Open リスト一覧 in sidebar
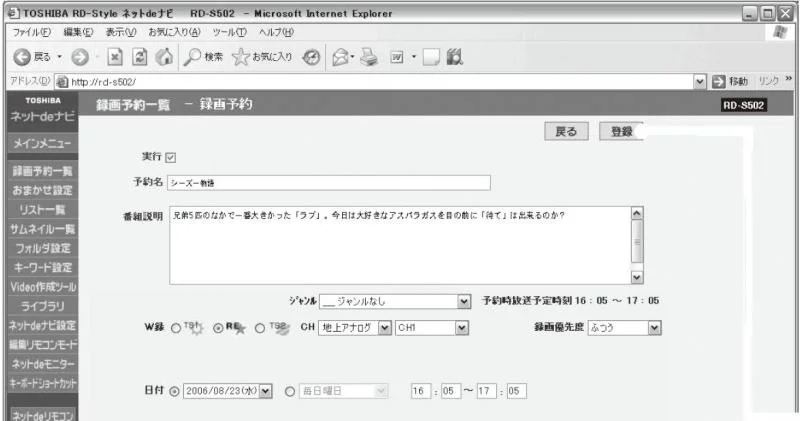Viewport: 800px width, 421px height. coord(42,210)
